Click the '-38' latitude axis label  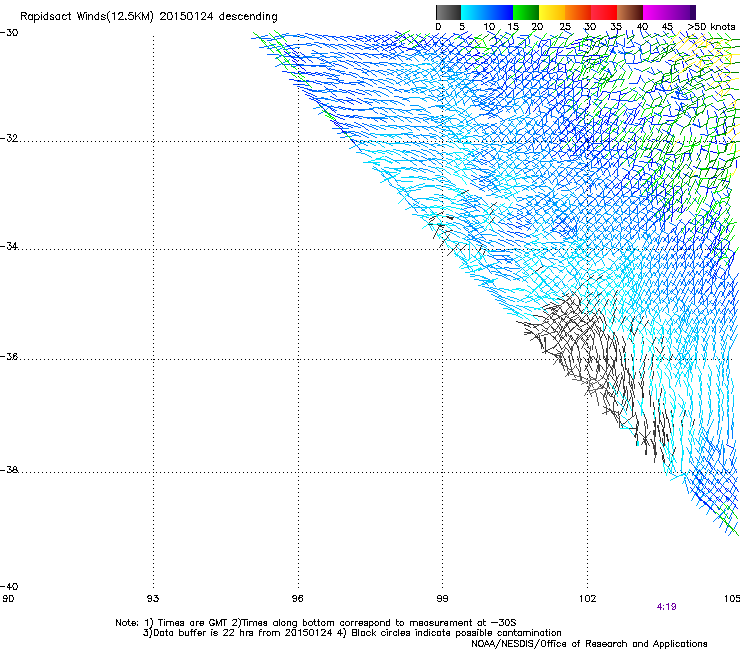(x=9, y=470)
